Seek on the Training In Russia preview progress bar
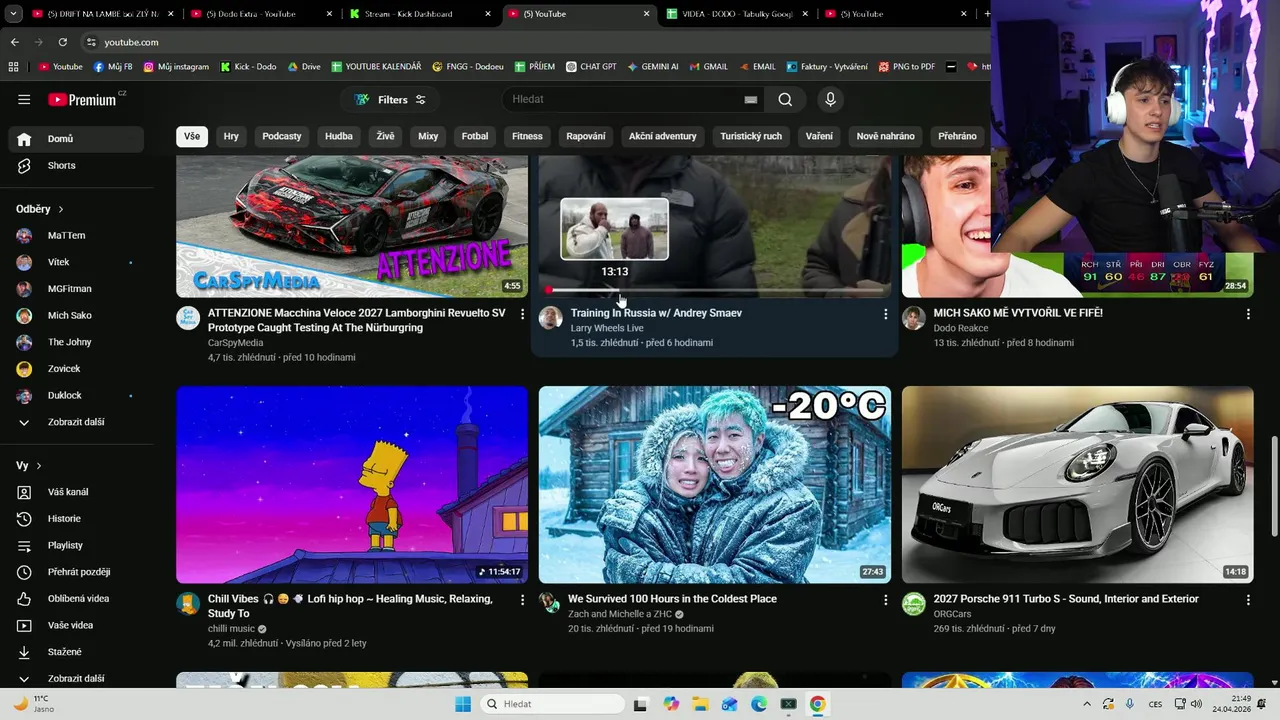 (715, 290)
